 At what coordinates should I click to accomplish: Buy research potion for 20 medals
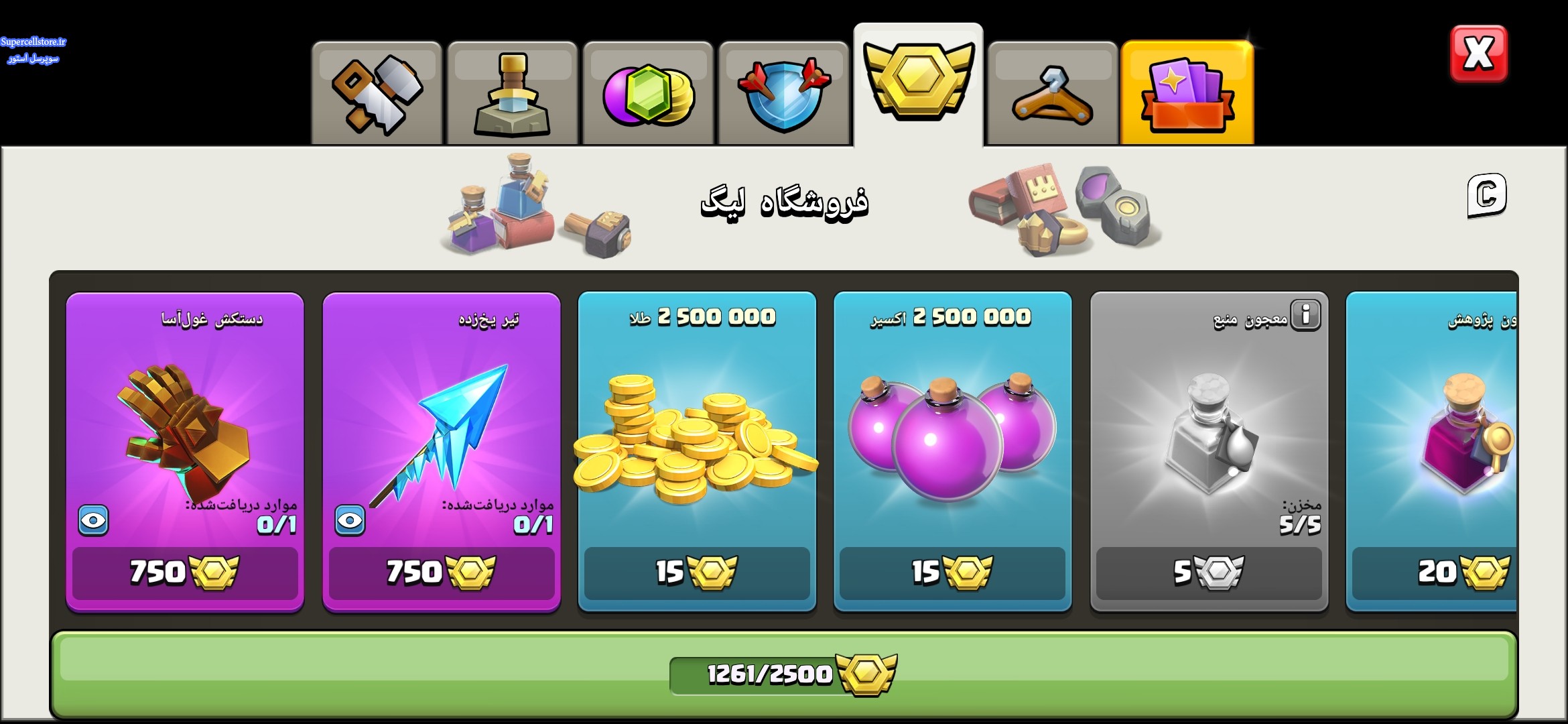[1434, 573]
